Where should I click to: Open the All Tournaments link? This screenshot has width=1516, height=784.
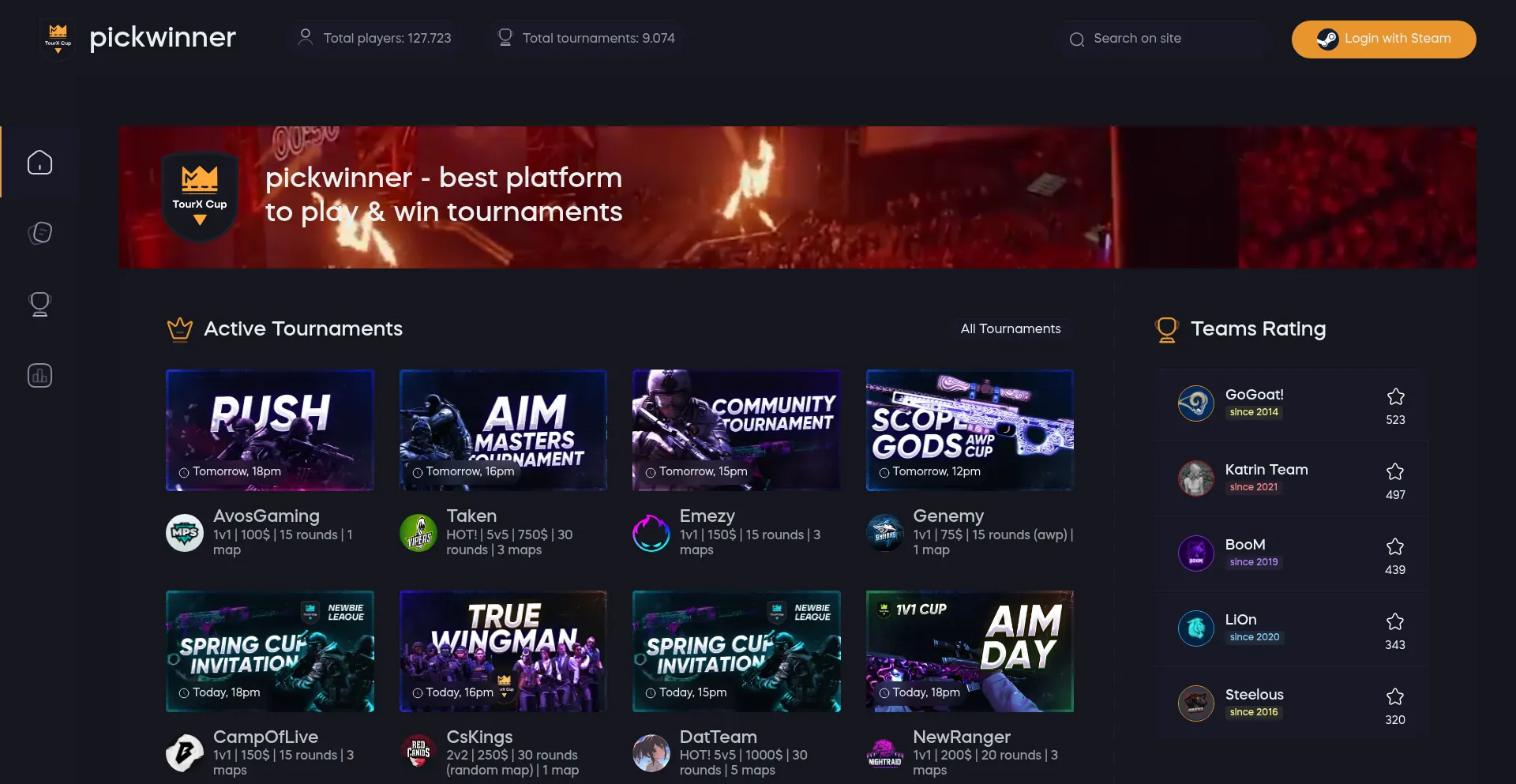click(x=1011, y=328)
